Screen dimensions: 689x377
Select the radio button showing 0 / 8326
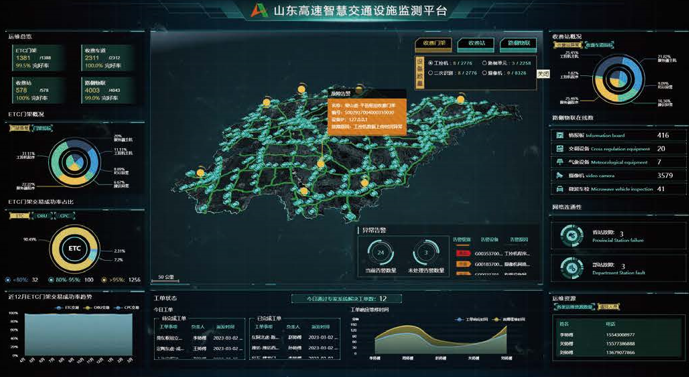(484, 73)
